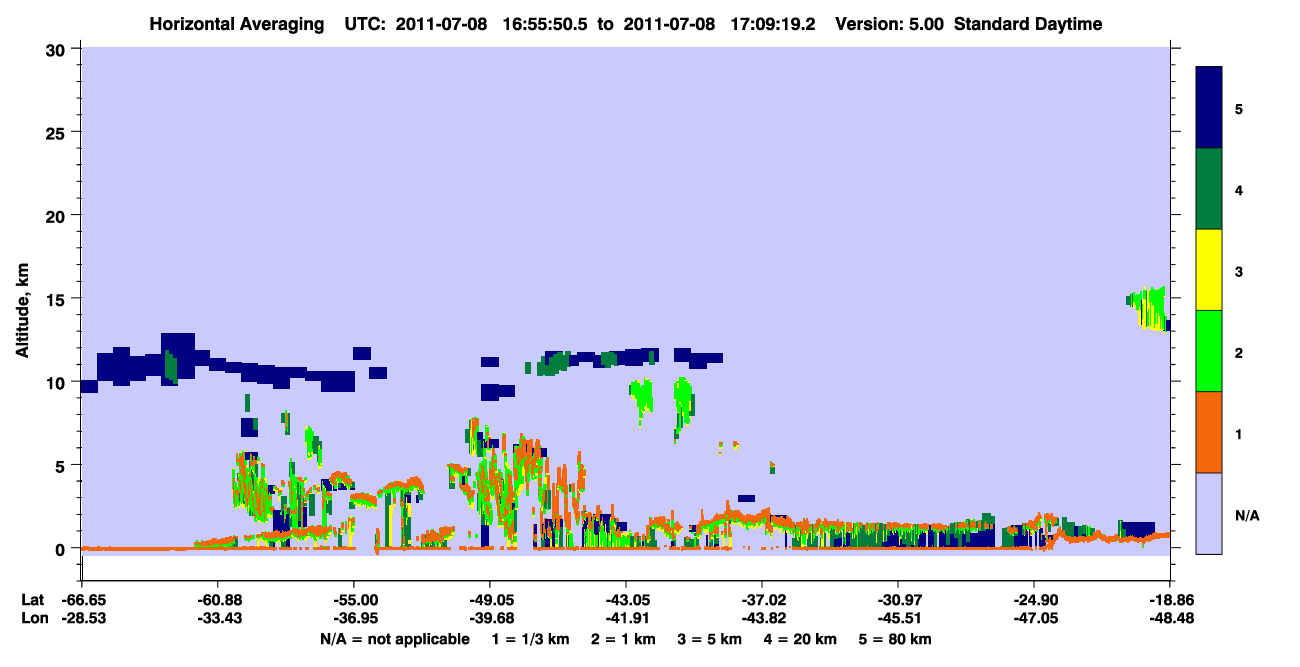Click the date '2011-07-08' after UTC
The height and width of the screenshot is (667, 1300).
click(442, 24)
